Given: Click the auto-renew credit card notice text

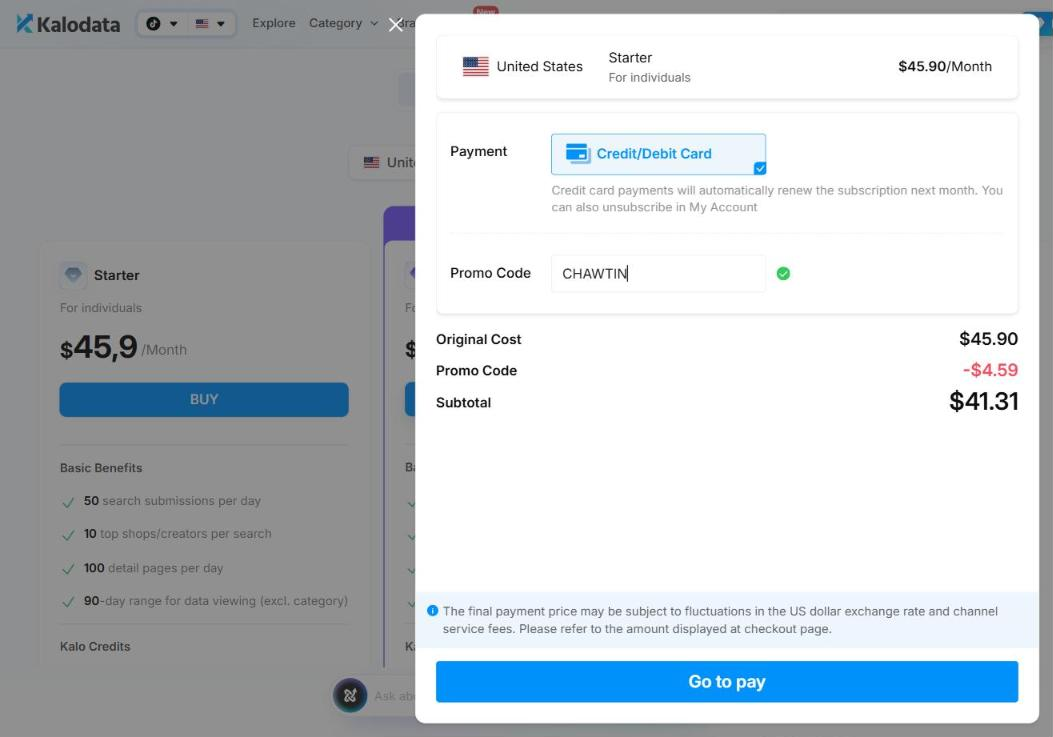Looking at the screenshot, I should [x=777, y=199].
